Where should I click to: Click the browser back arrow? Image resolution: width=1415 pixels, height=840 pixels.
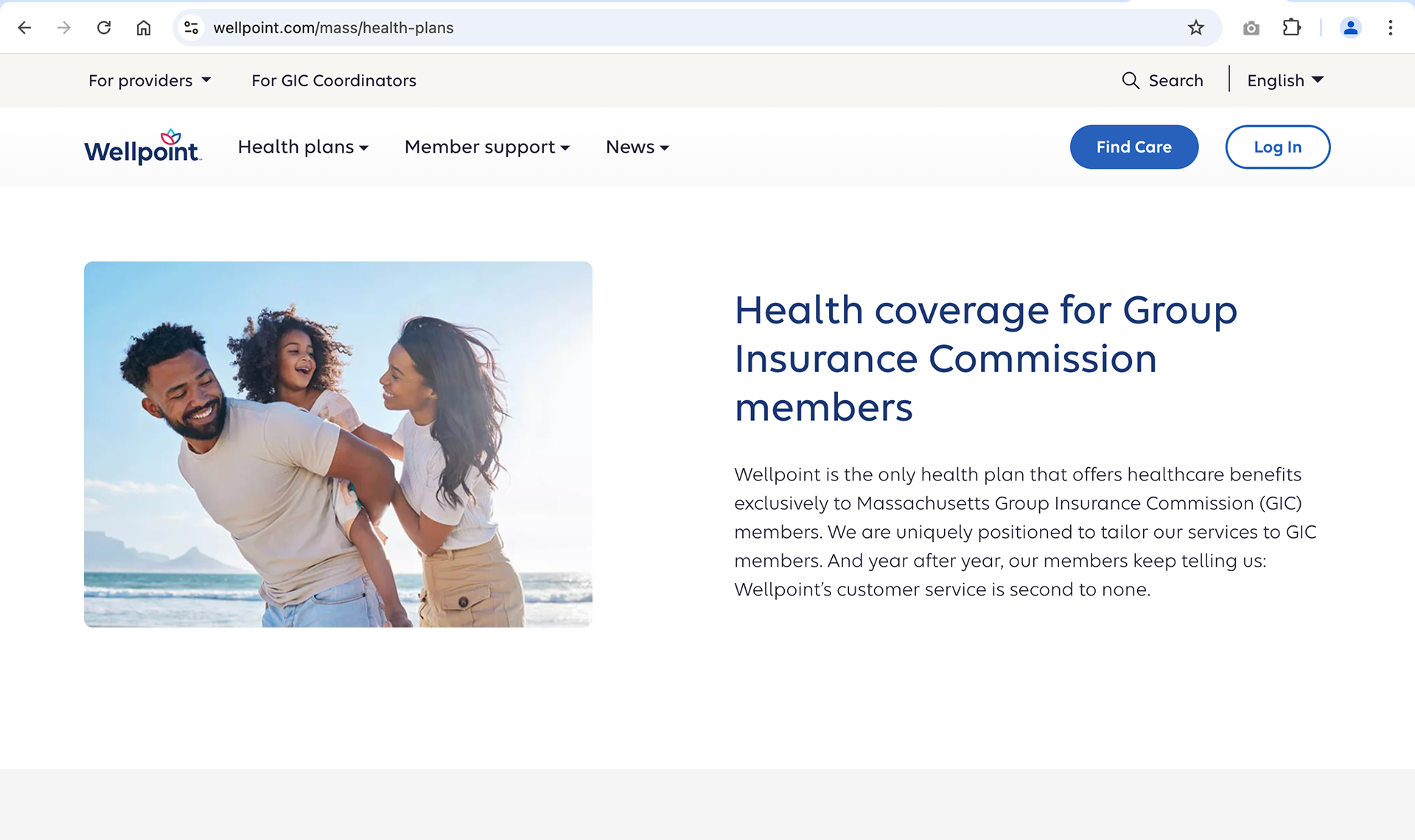pyautogui.click(x=24, y=28)
